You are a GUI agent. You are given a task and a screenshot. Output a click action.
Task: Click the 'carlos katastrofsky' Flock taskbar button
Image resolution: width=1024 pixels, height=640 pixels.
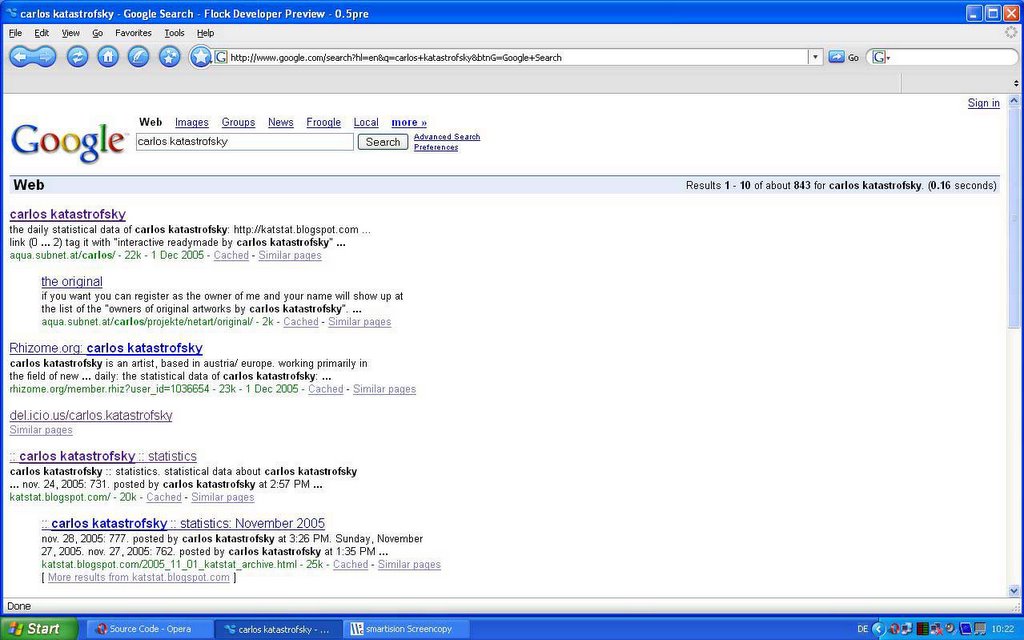click(x=278, y=629)
